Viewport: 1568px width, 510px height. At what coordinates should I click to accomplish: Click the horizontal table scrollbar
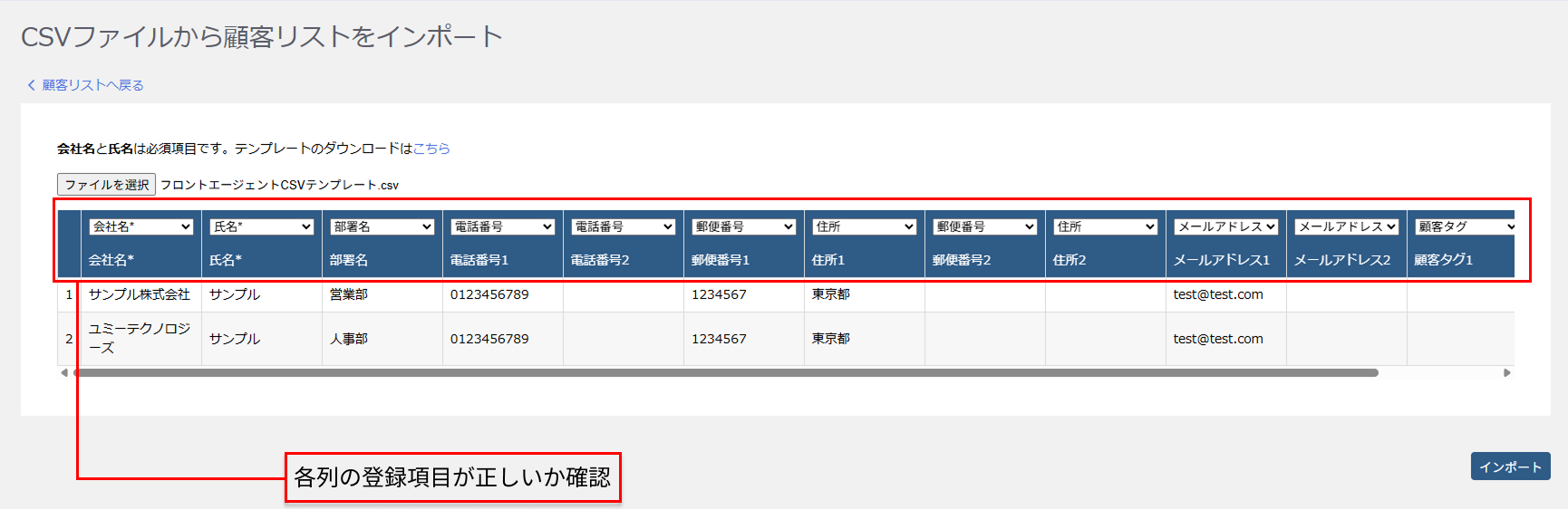[725, 372]
